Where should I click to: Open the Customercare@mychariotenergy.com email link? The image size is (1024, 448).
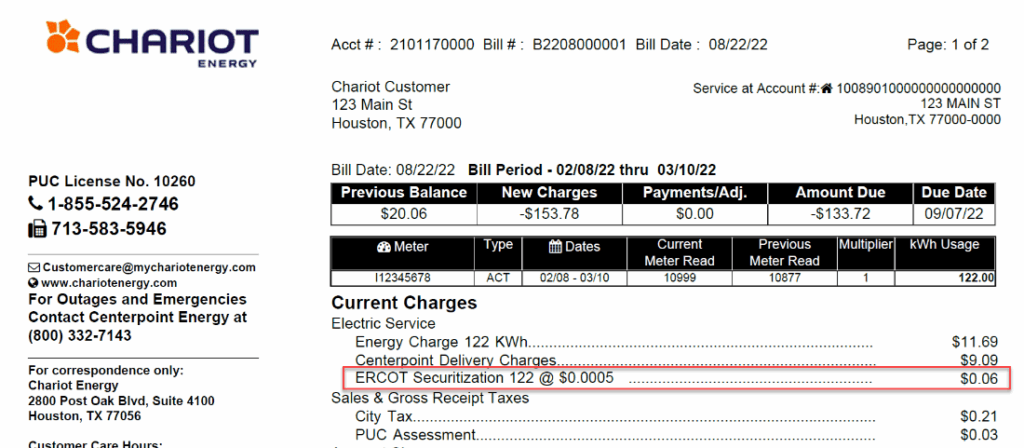150,268
